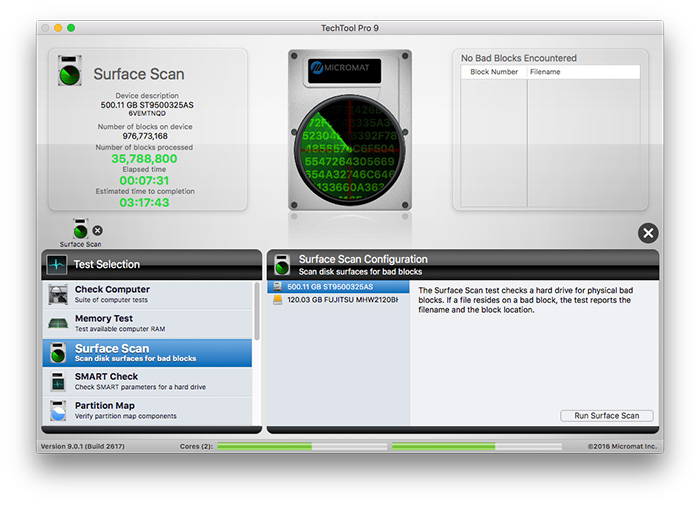Click the Surface Scan test description paragraph
The height and width of the screenshot is (505, 700).
coord(525,300)
